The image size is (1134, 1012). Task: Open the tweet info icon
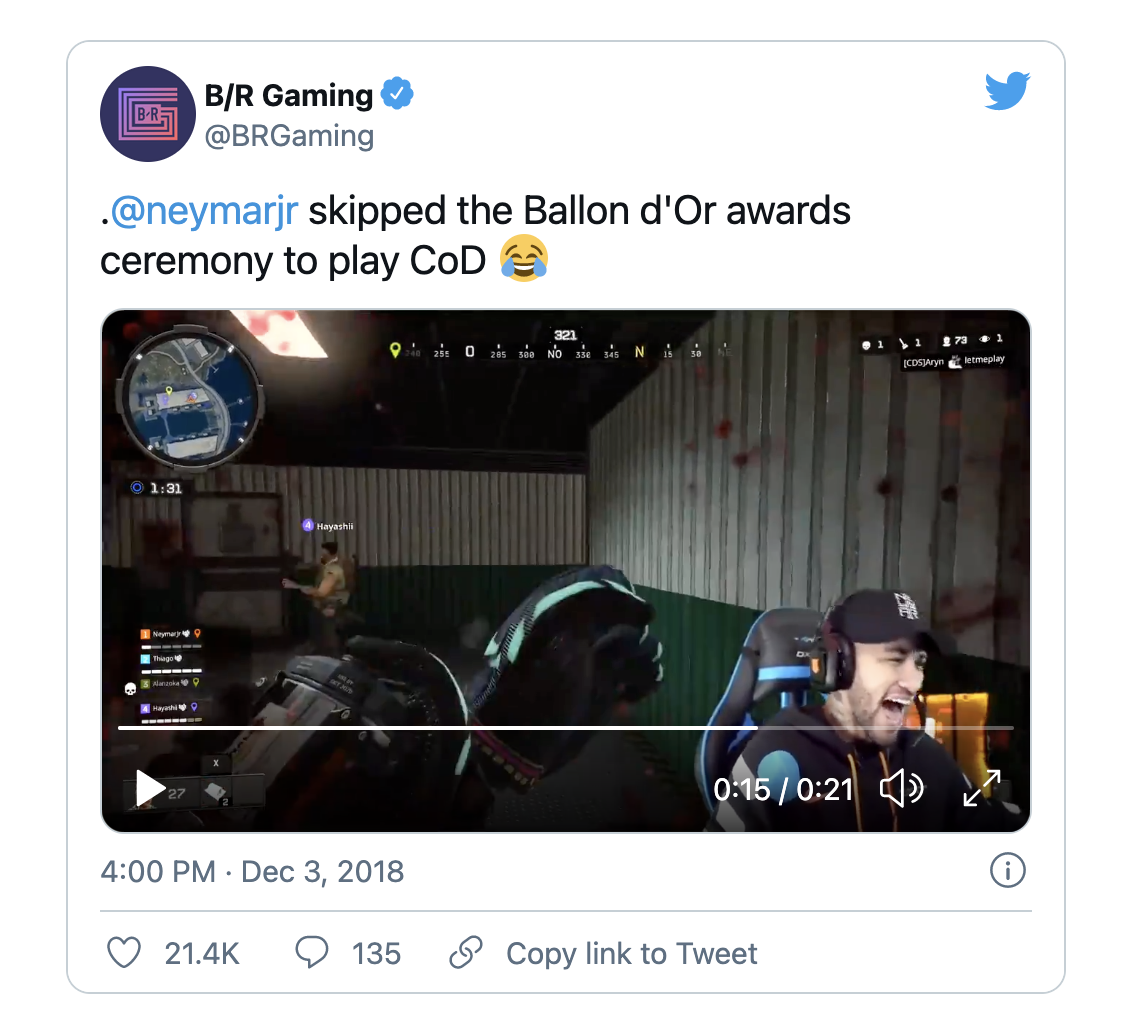coord(1007,870)
